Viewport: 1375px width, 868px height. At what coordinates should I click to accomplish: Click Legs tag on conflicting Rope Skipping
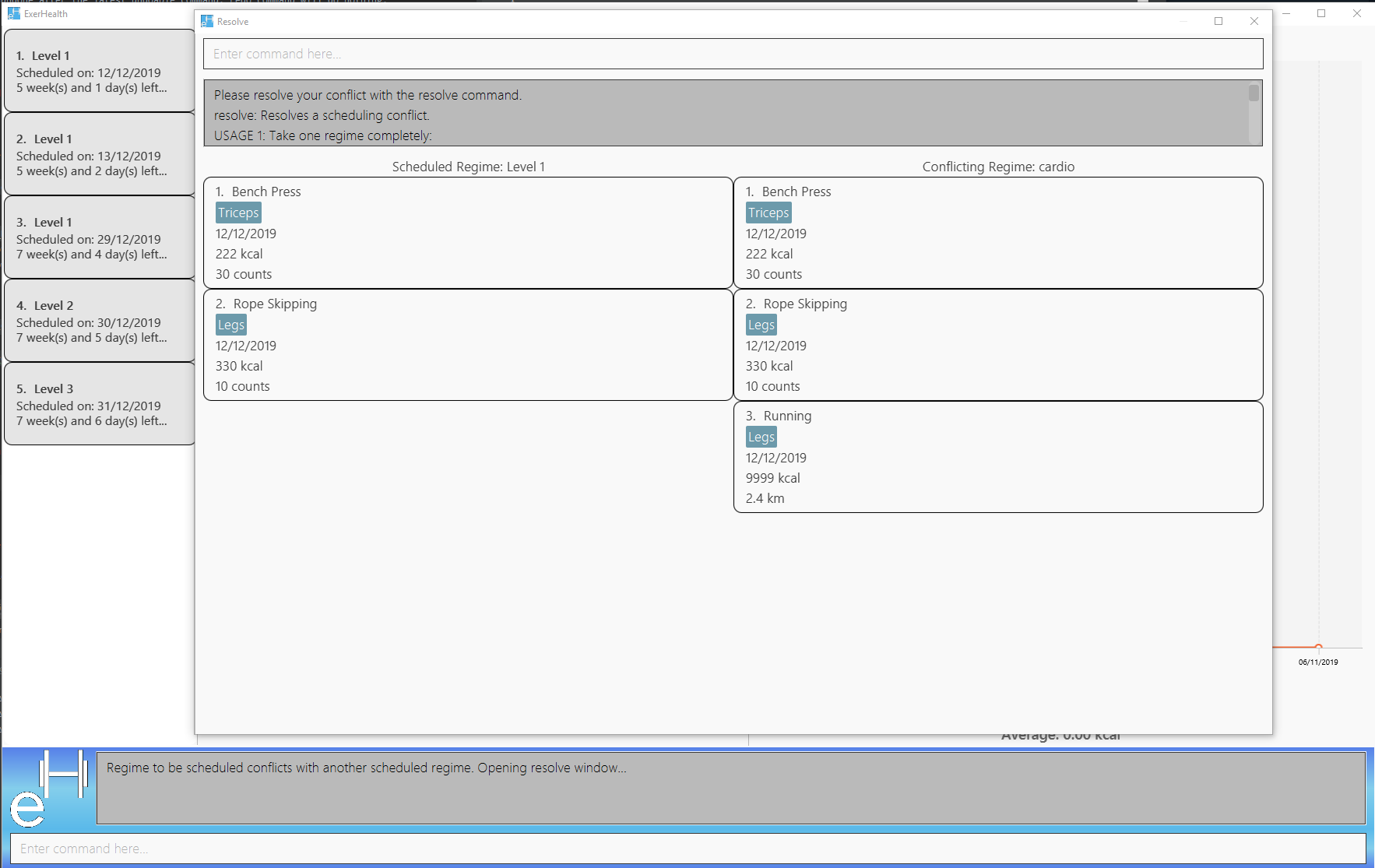761,325
